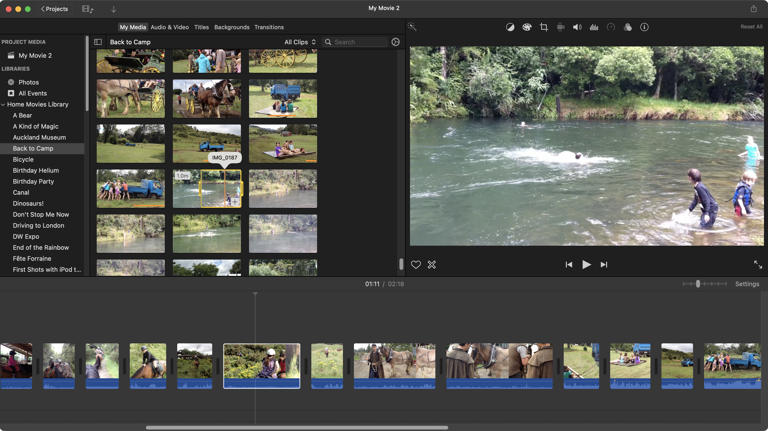Open the Backgrounds tab
The image size is (768, 431).
[232, 27]
